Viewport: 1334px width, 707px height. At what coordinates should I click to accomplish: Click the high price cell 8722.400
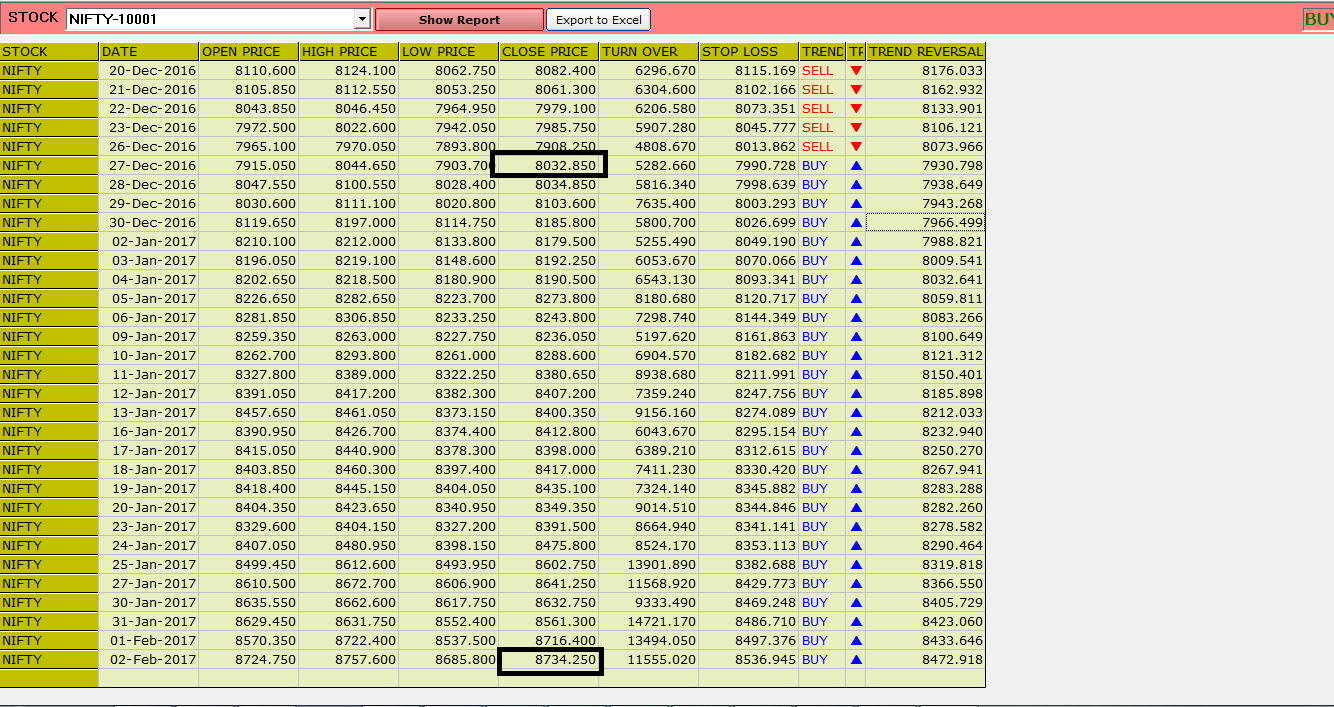(x=349, y=641)
